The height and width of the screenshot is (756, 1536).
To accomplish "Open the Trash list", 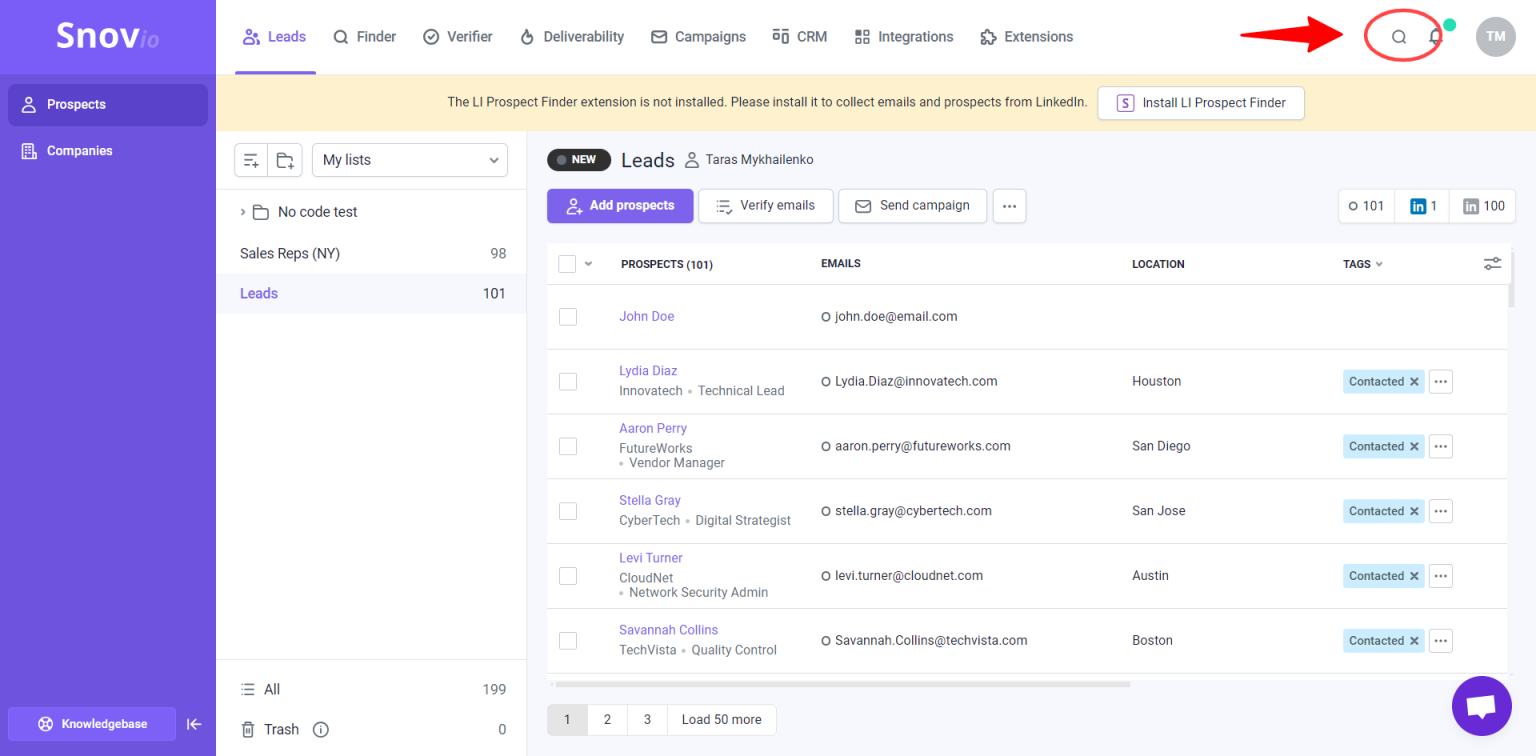I will coord(371,730).
